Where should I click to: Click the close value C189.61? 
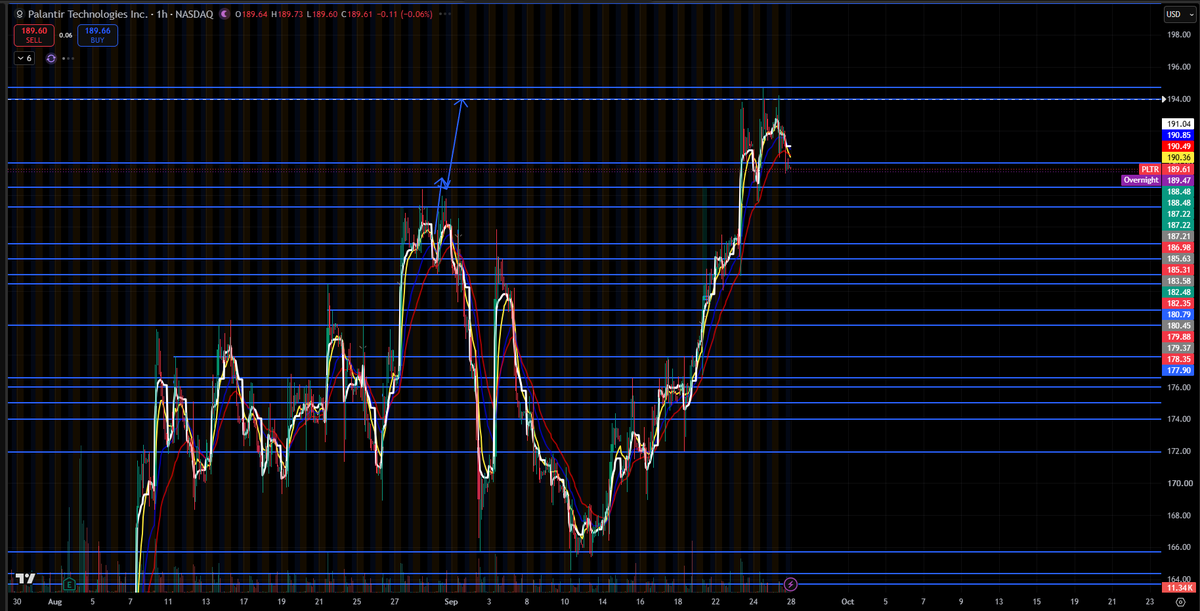355,13
